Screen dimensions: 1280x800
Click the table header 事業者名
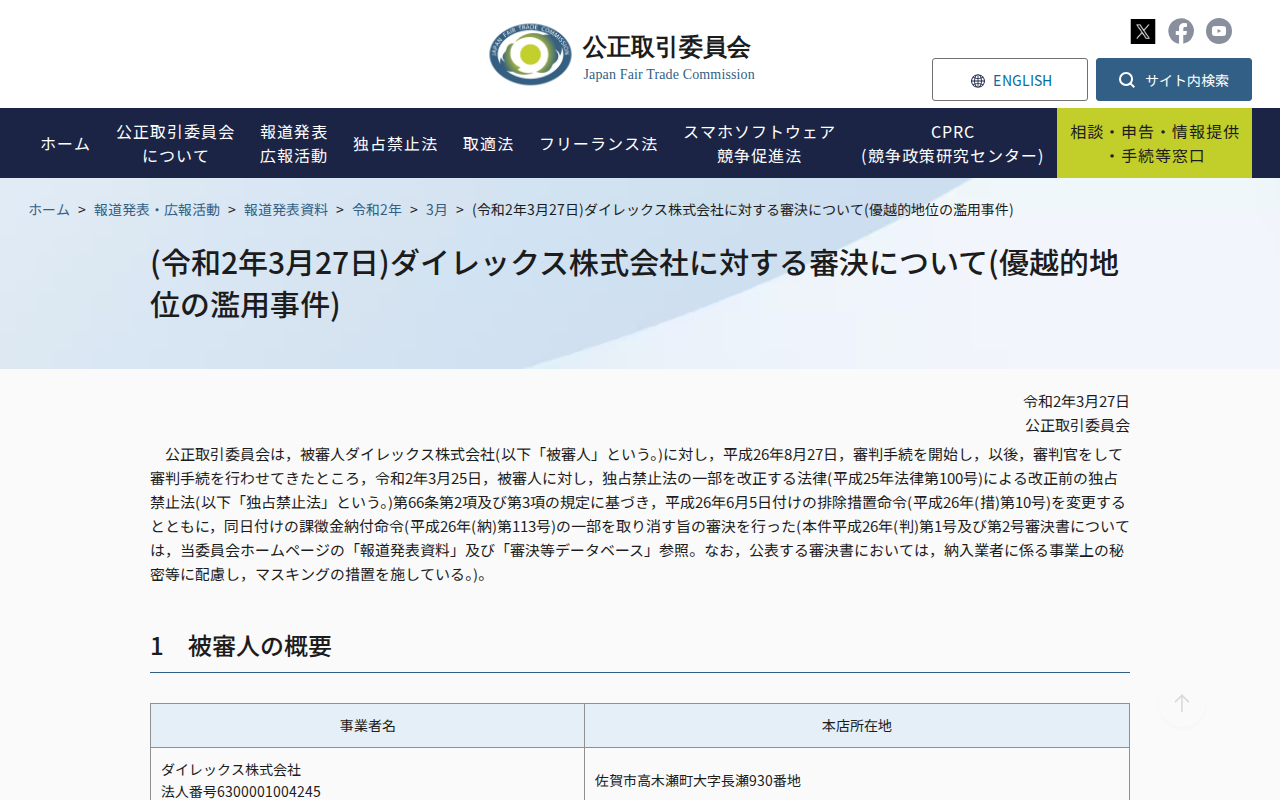click(x=368, y=726)
